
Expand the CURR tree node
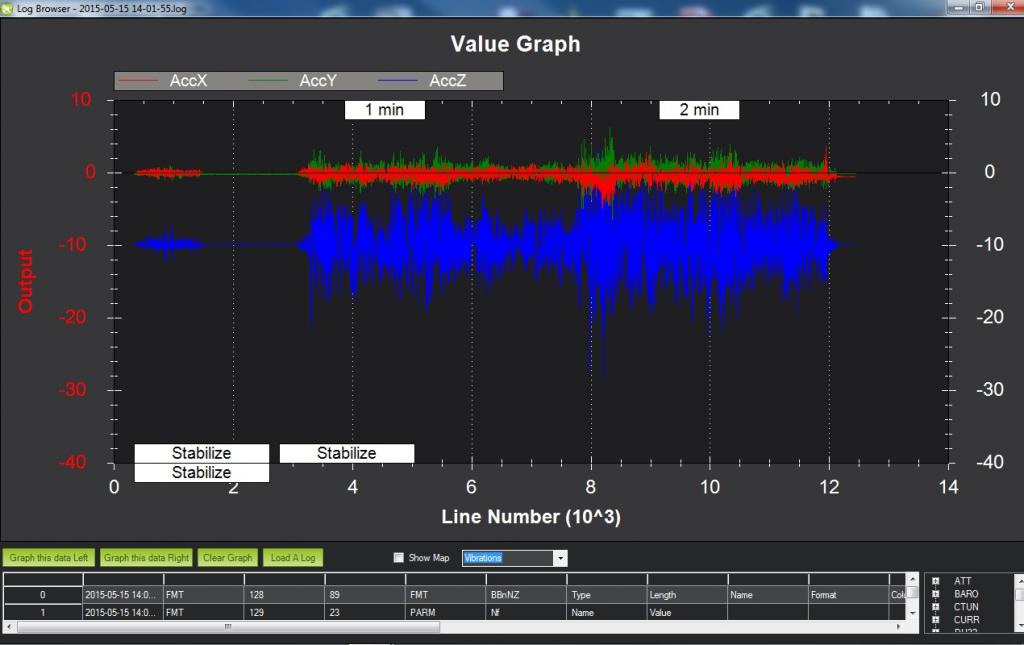tap(935, 620)
